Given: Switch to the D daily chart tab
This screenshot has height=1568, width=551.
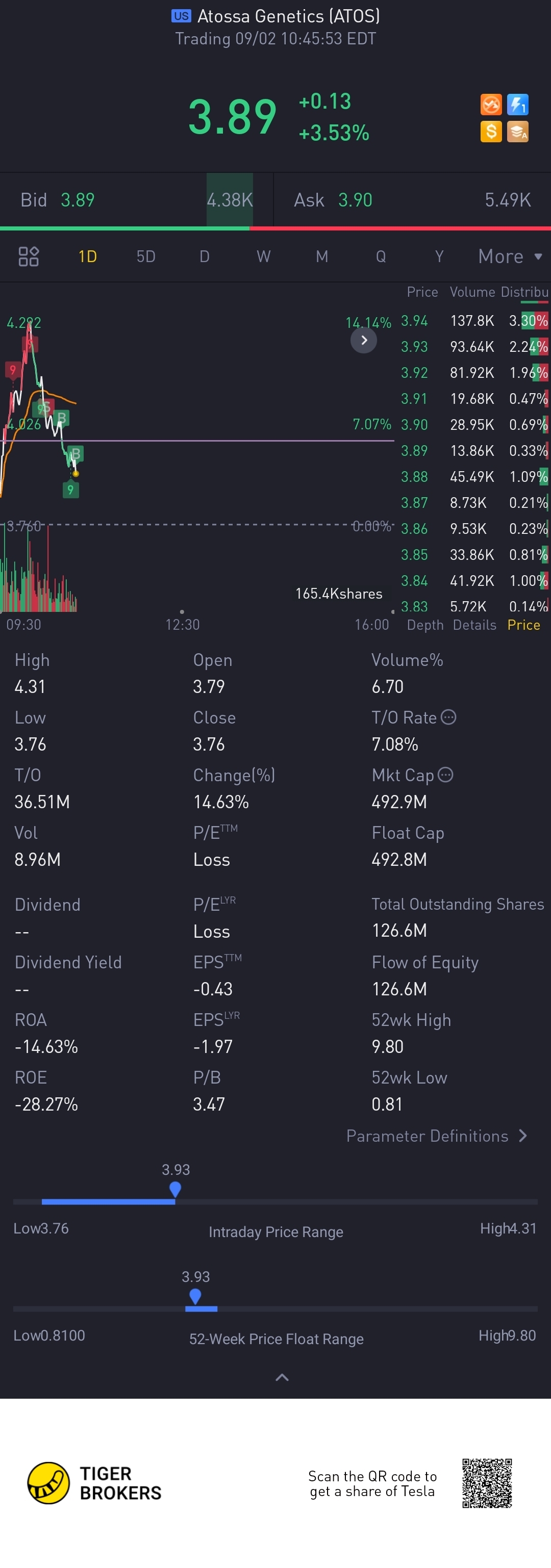Looking at the screenshot, I should [205, 256].
